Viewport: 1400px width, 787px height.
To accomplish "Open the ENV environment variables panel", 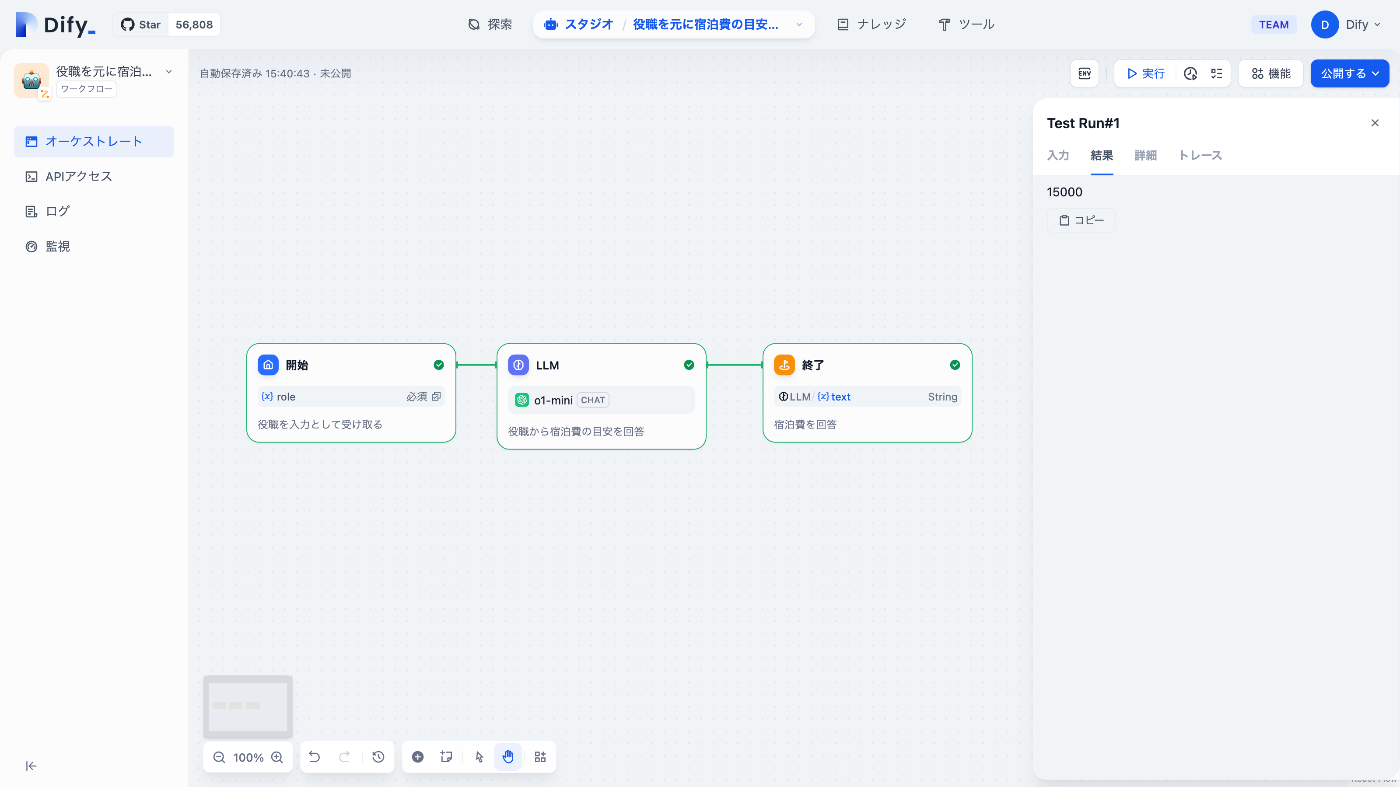I will point(1084,73).
